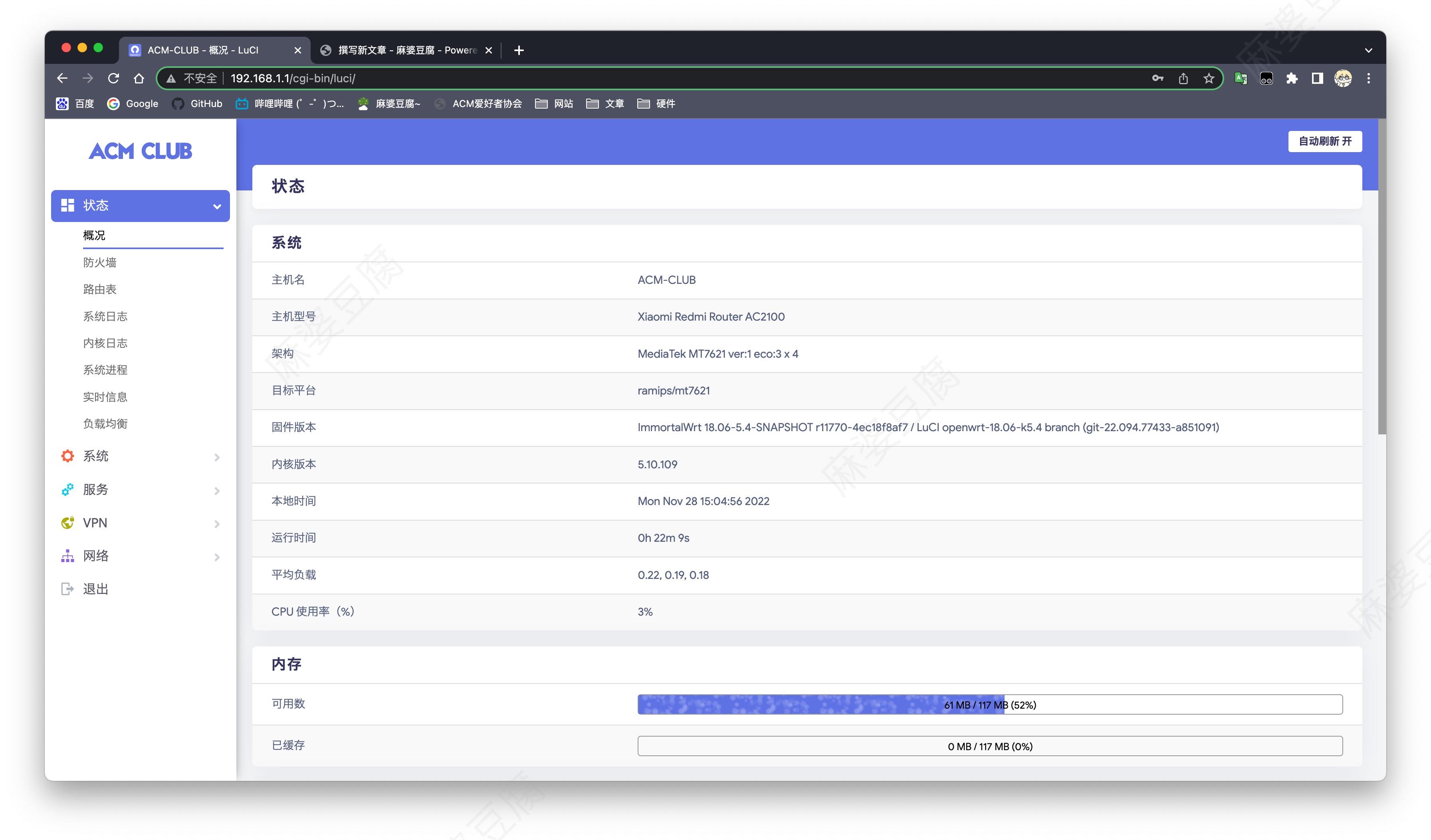Screen dimensions: 1431x840
Task: Click the kernel version 5.10.109
Action: (657, 465)
